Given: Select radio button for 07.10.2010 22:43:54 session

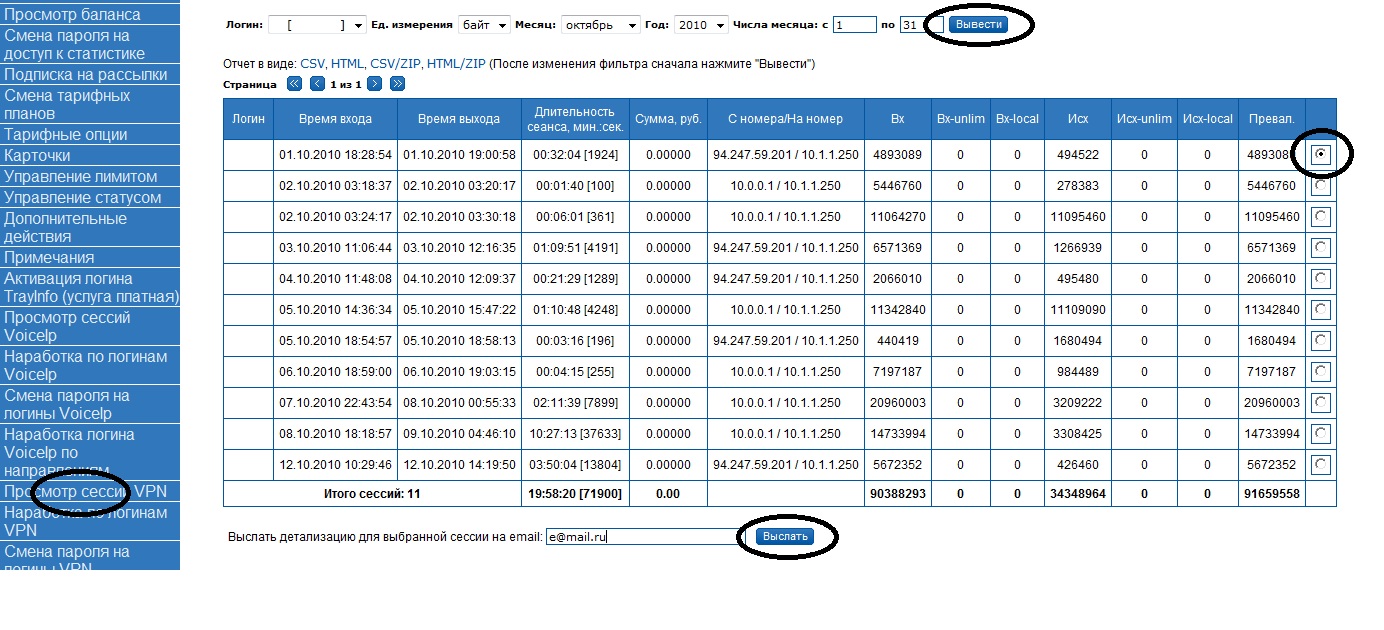Looking at the screenshot, I should (1321, 403).
